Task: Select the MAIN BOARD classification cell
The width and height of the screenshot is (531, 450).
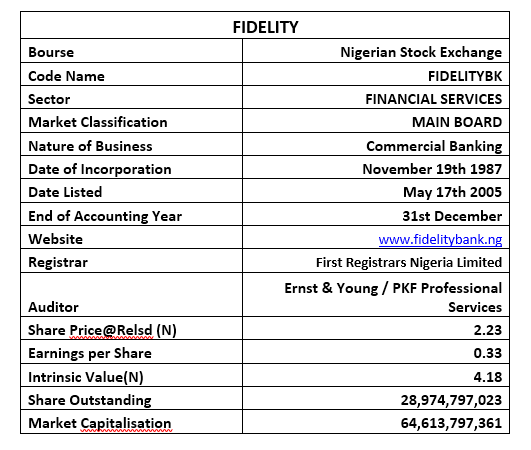Action: click(376, 121)
